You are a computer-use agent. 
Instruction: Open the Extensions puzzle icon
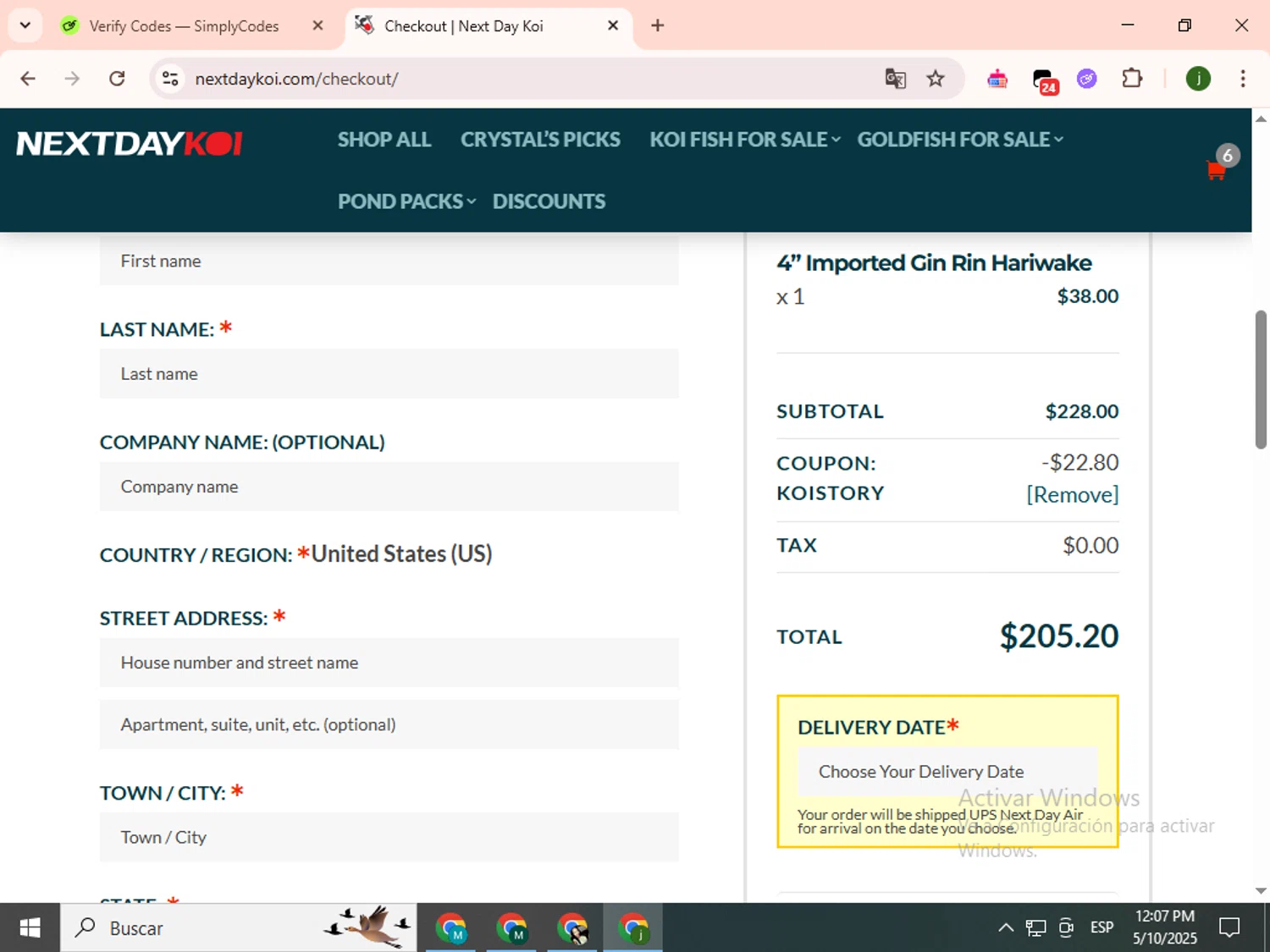(x=1132, y=79)
